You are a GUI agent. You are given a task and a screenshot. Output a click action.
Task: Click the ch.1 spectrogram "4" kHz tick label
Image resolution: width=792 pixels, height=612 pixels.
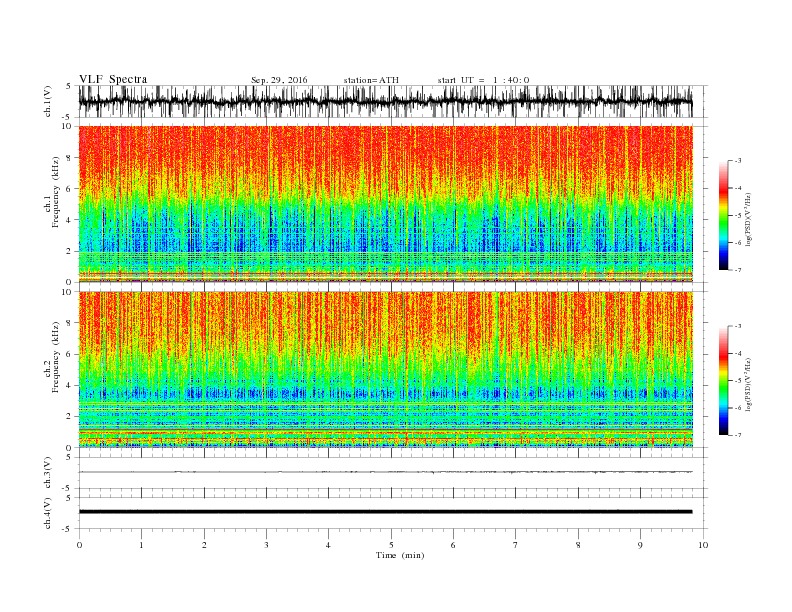coord(69,220)
